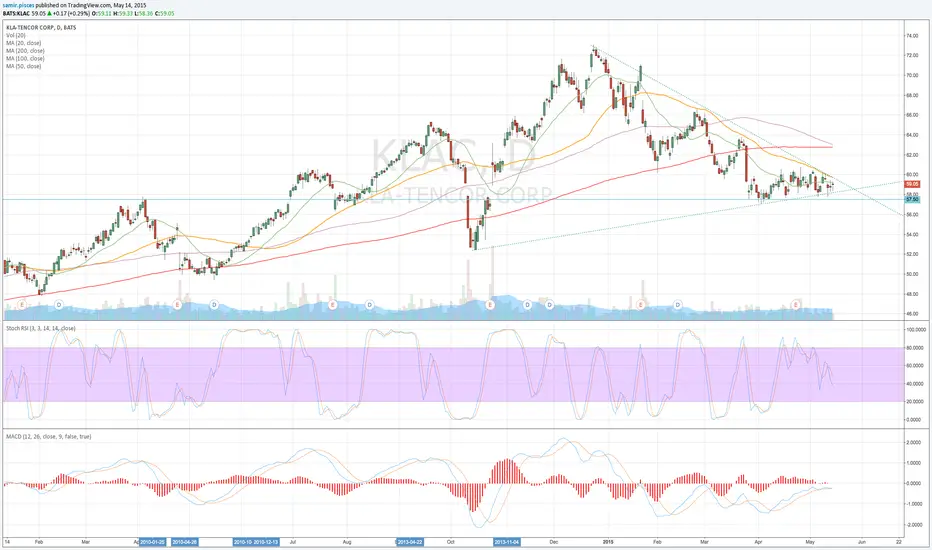The image size is (932, 550).
Task: Click the earnings E marker in late January 2015
Action: (x=641, y=304)
